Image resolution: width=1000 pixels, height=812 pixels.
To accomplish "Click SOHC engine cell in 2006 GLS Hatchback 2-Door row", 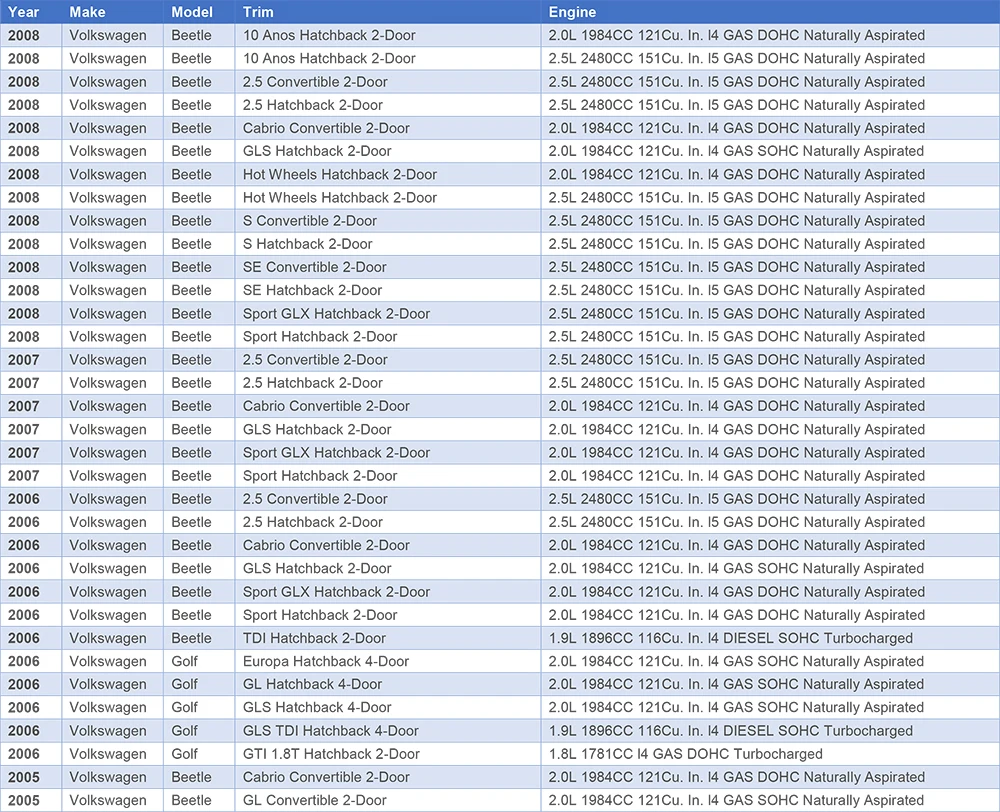I will pyautogui.click(x=770, y=568).
